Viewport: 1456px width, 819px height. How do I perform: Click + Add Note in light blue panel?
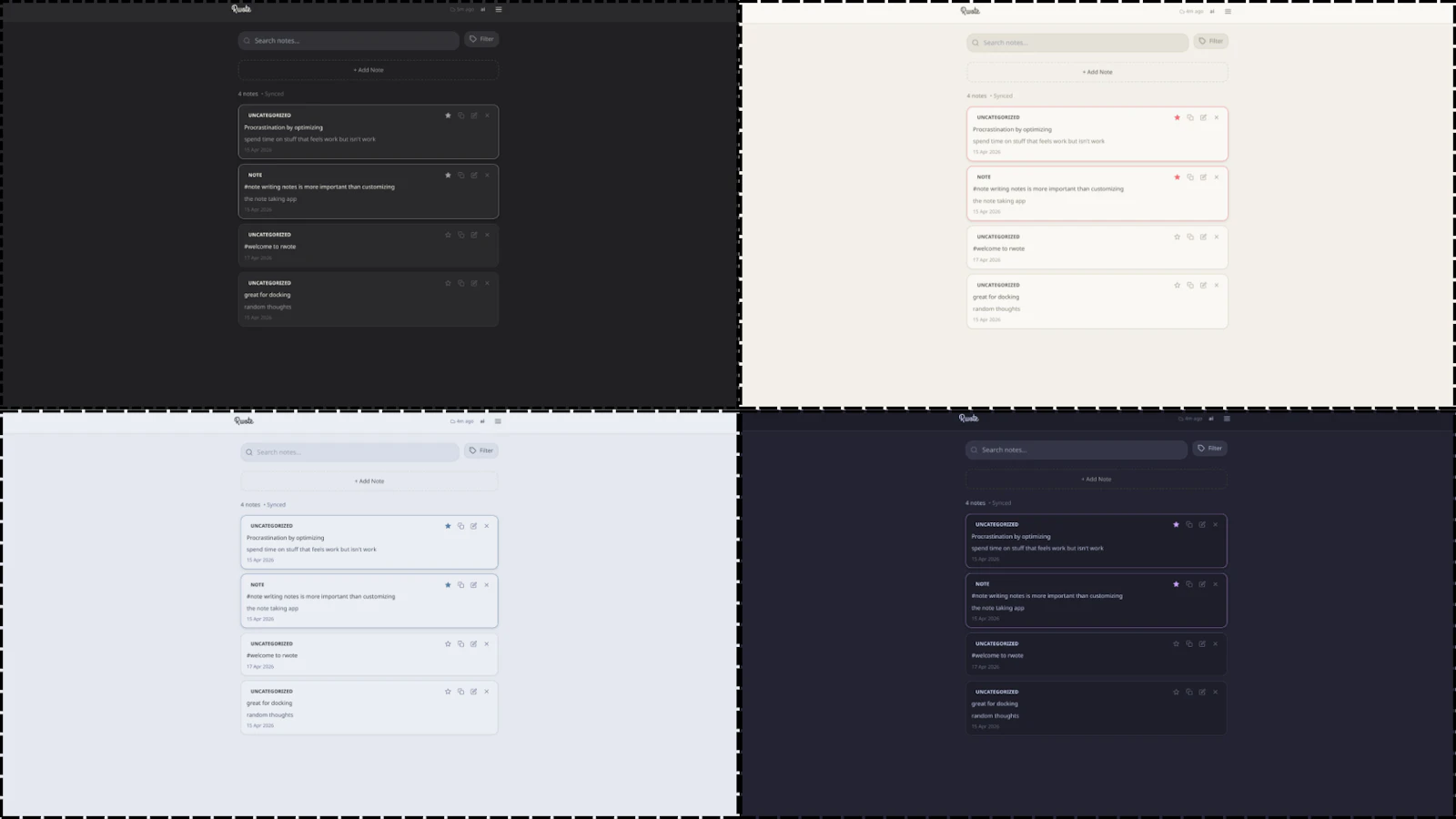pos(369,481)
